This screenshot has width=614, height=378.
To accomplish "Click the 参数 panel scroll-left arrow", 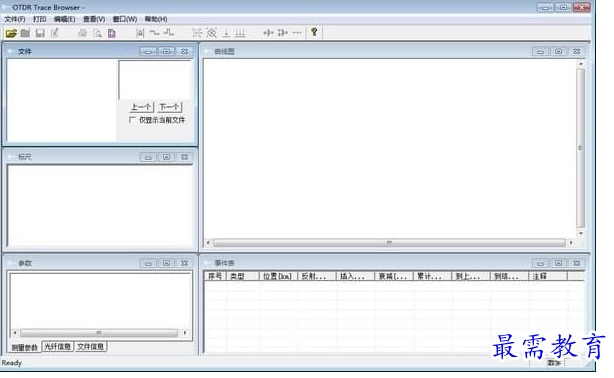I will click(15, 333).
